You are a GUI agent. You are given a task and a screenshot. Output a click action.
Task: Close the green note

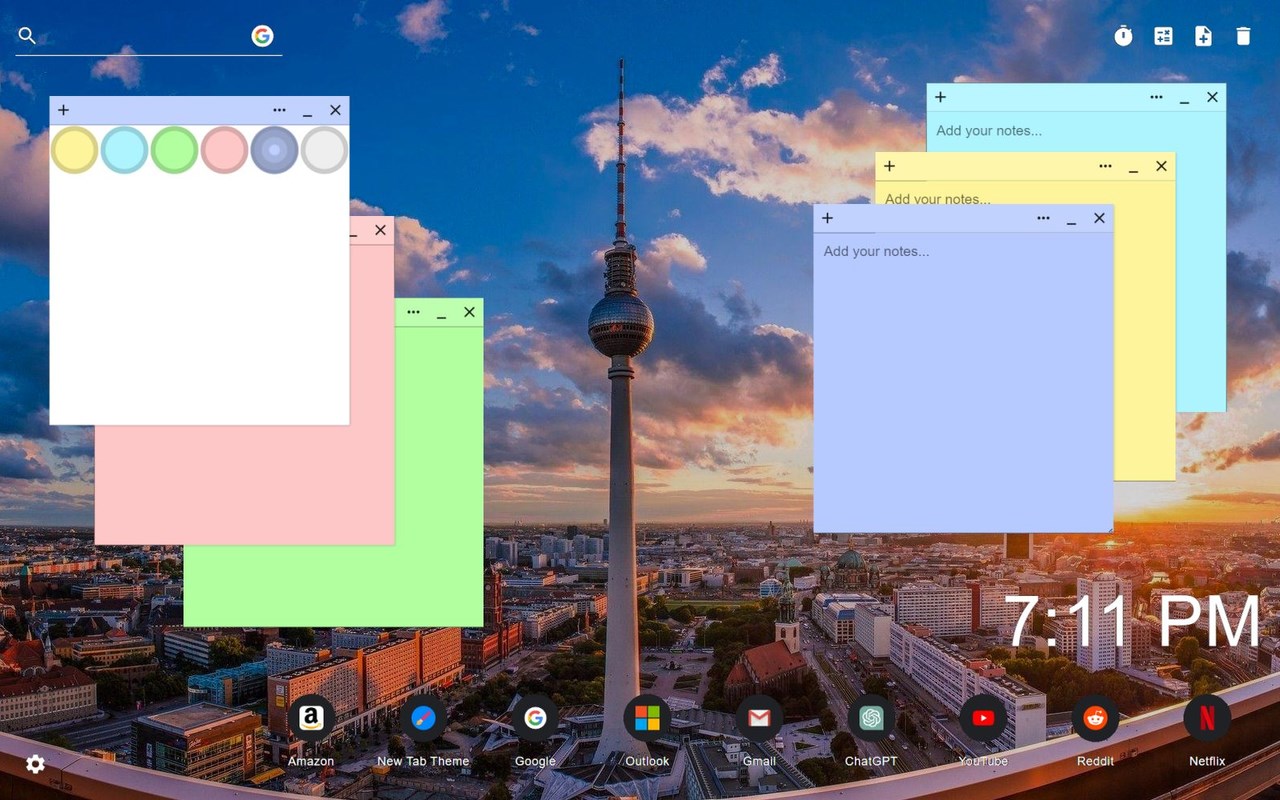(469, 312)
